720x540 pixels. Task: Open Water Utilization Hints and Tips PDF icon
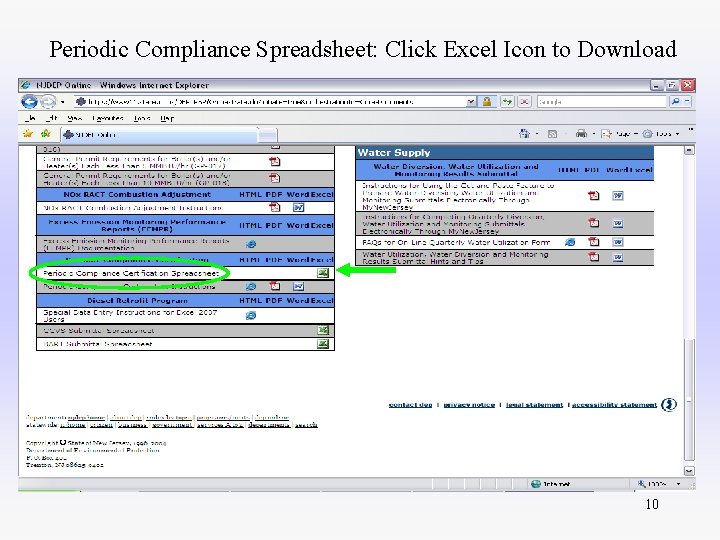coord(594,257)
